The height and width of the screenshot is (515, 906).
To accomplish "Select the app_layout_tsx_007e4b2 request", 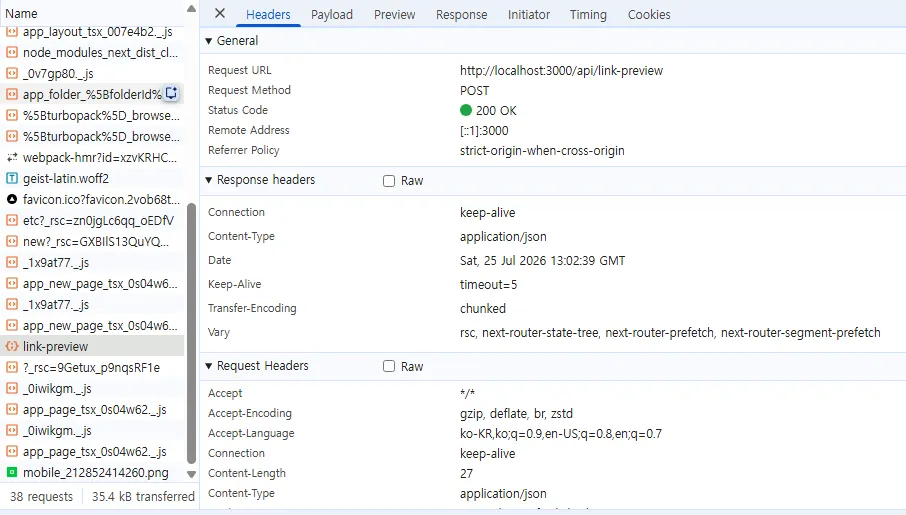I will [92, 32].
